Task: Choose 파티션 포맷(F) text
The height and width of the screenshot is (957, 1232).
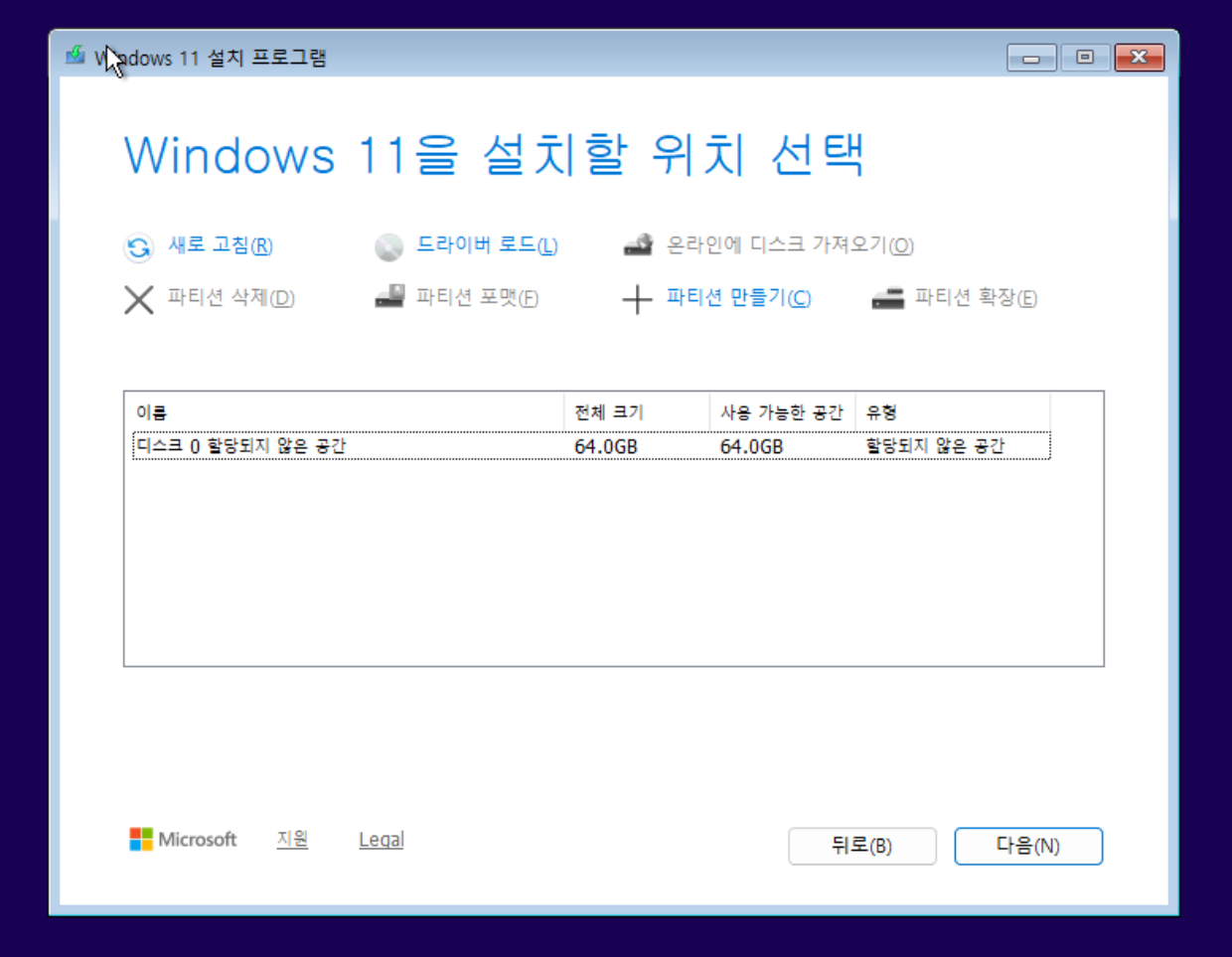Action: (x=477, y=298)
